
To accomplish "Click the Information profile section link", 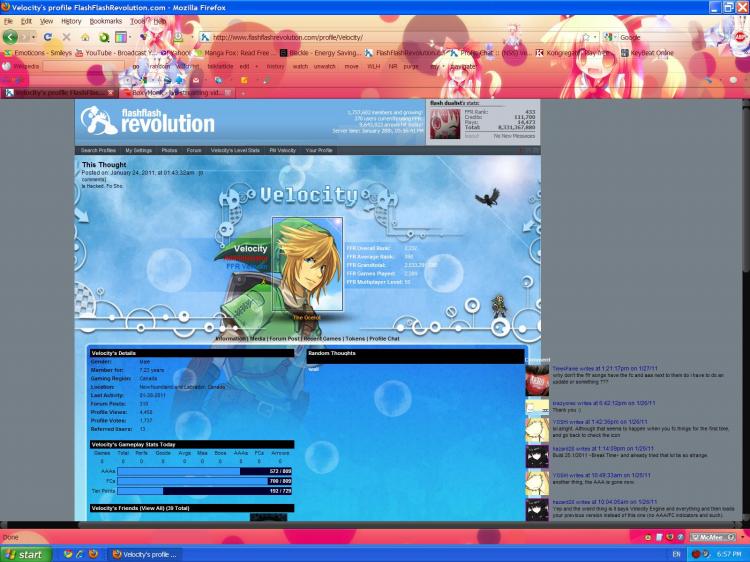I will (231, 339).
